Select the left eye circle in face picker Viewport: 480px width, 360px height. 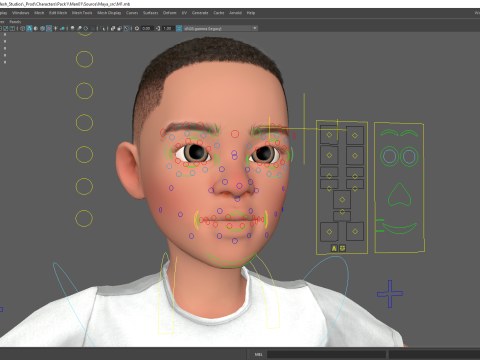coord(389,156)
